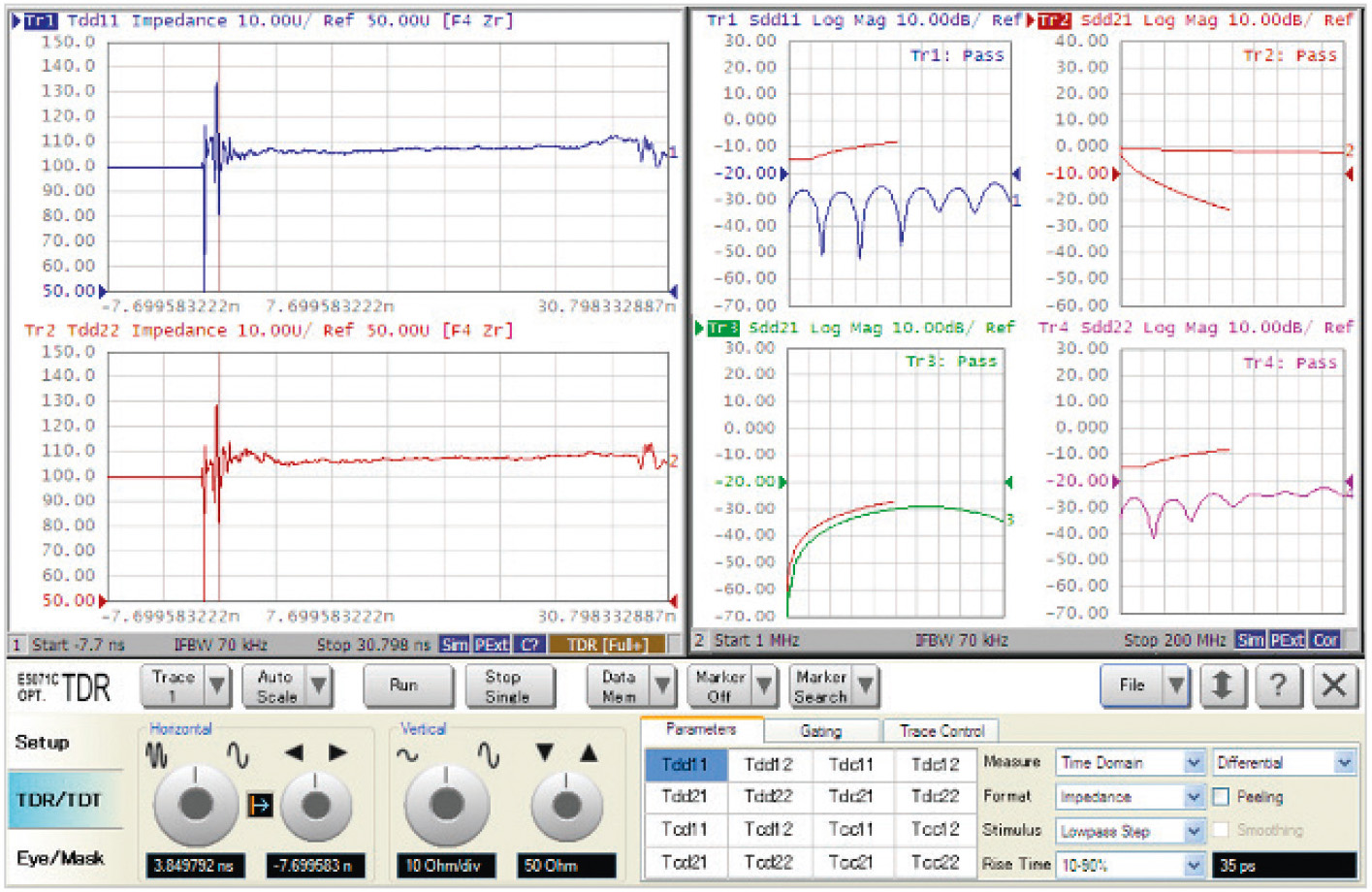The width and height of the screenshot is (1372, 892).
Task: Switch to the Gating tab
Action: tap(821, 731)
